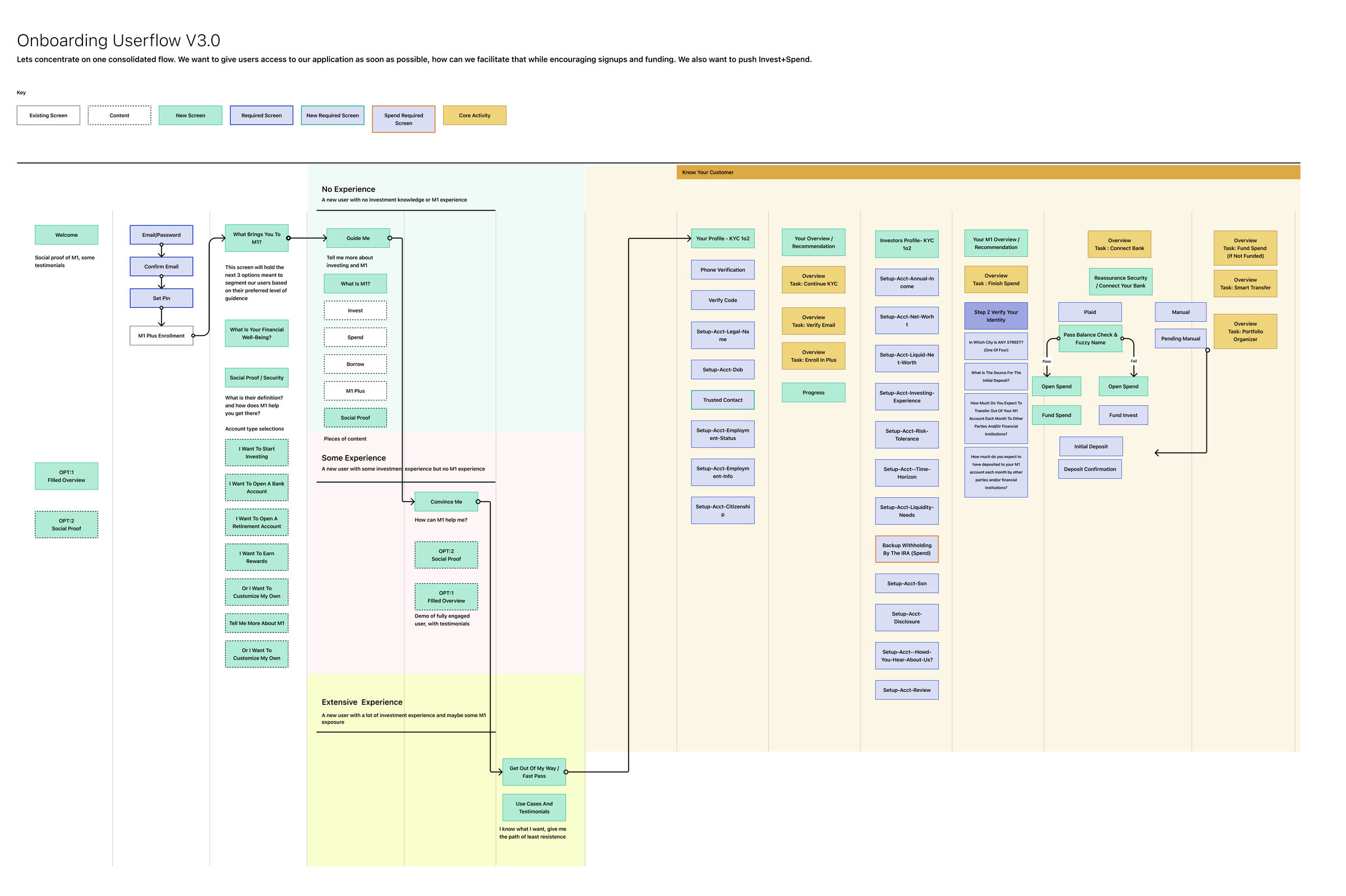
Task: Click the dashed M1 Plus content box
Action: click(355, 391)
